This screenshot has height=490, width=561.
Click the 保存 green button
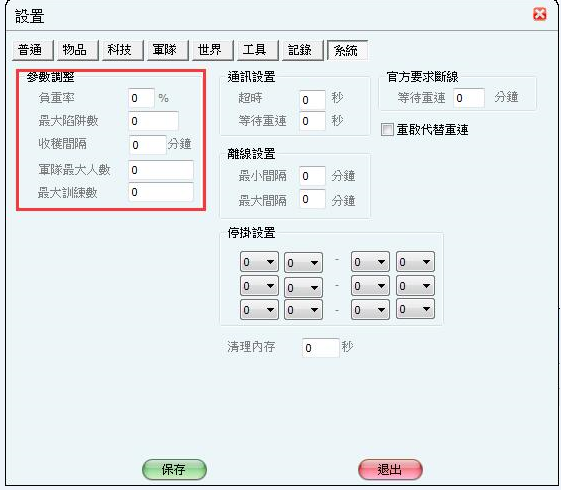(x=174, y=469)
